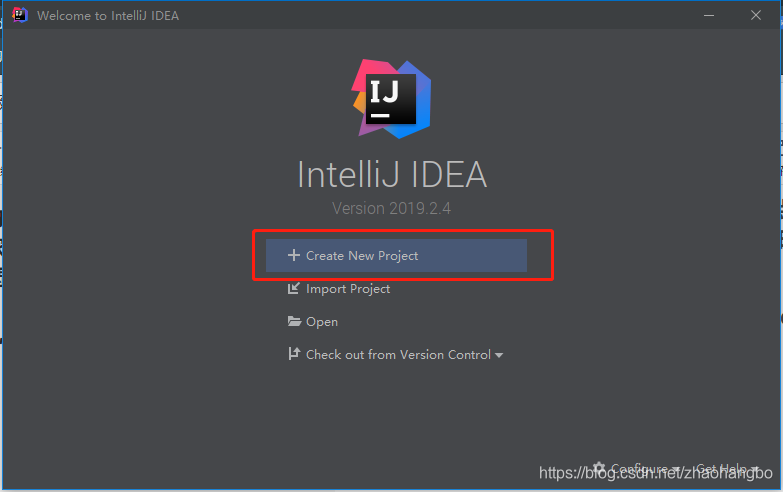Click the plus icon beside Create New Project

point(294,255)
